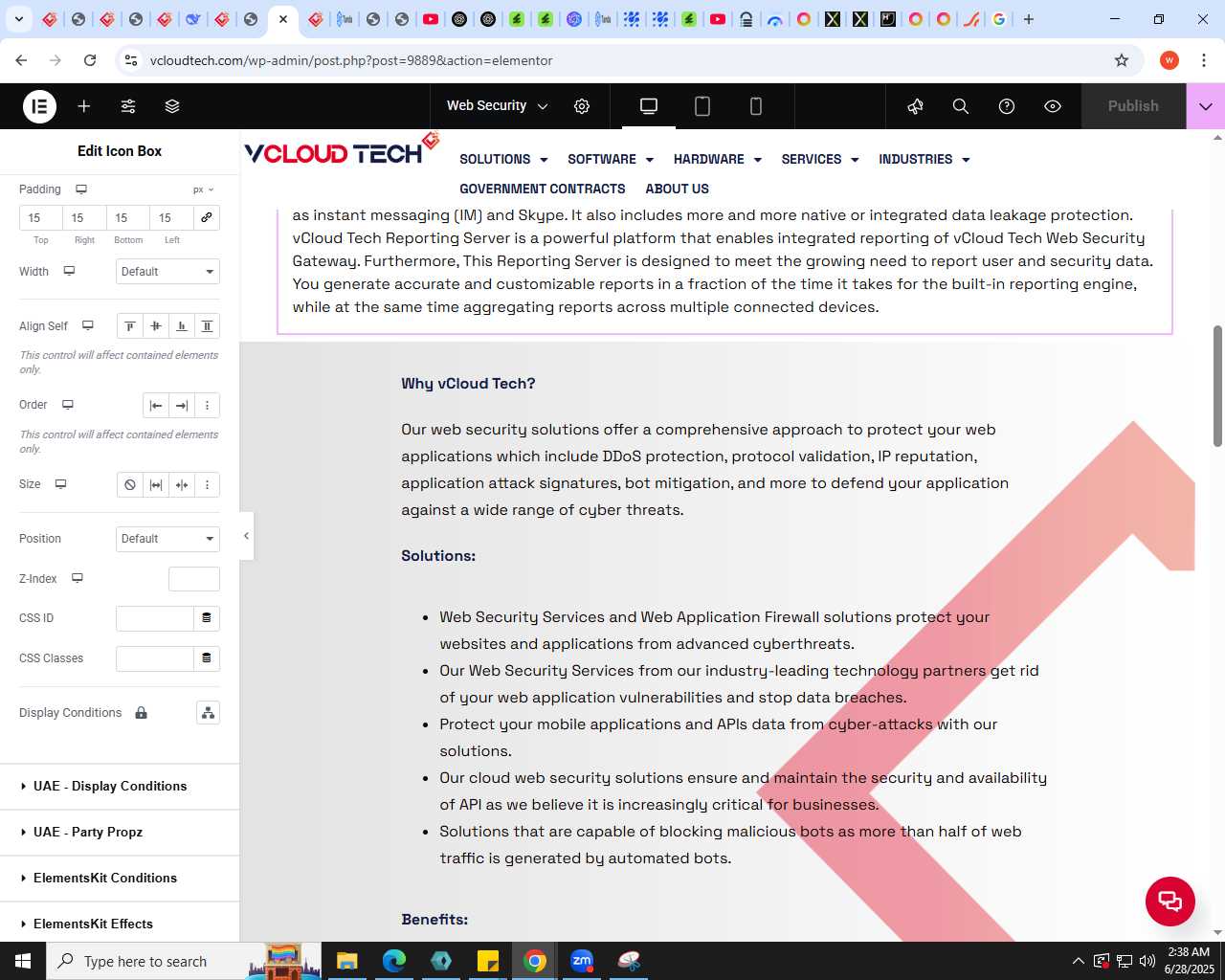The height and width of the screenshot is (980, 1225).
Task: Open the red chat widget button
Action: pyautogui.click(x=1170, y=902)
